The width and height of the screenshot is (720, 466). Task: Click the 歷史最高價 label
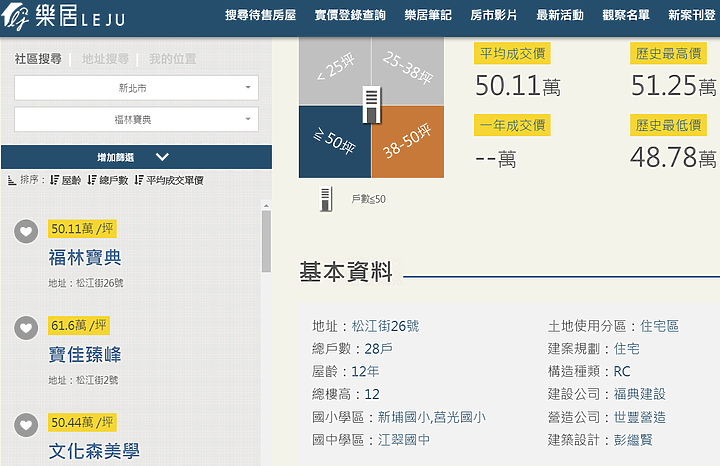click(x=668, y=54)
